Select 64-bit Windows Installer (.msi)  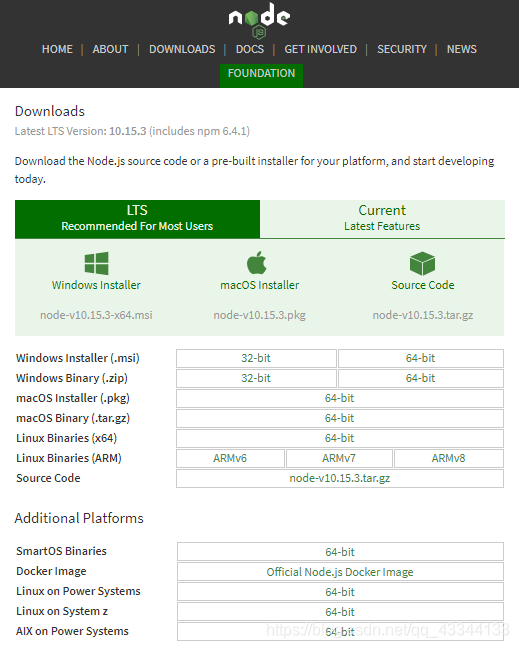[421, 358]
